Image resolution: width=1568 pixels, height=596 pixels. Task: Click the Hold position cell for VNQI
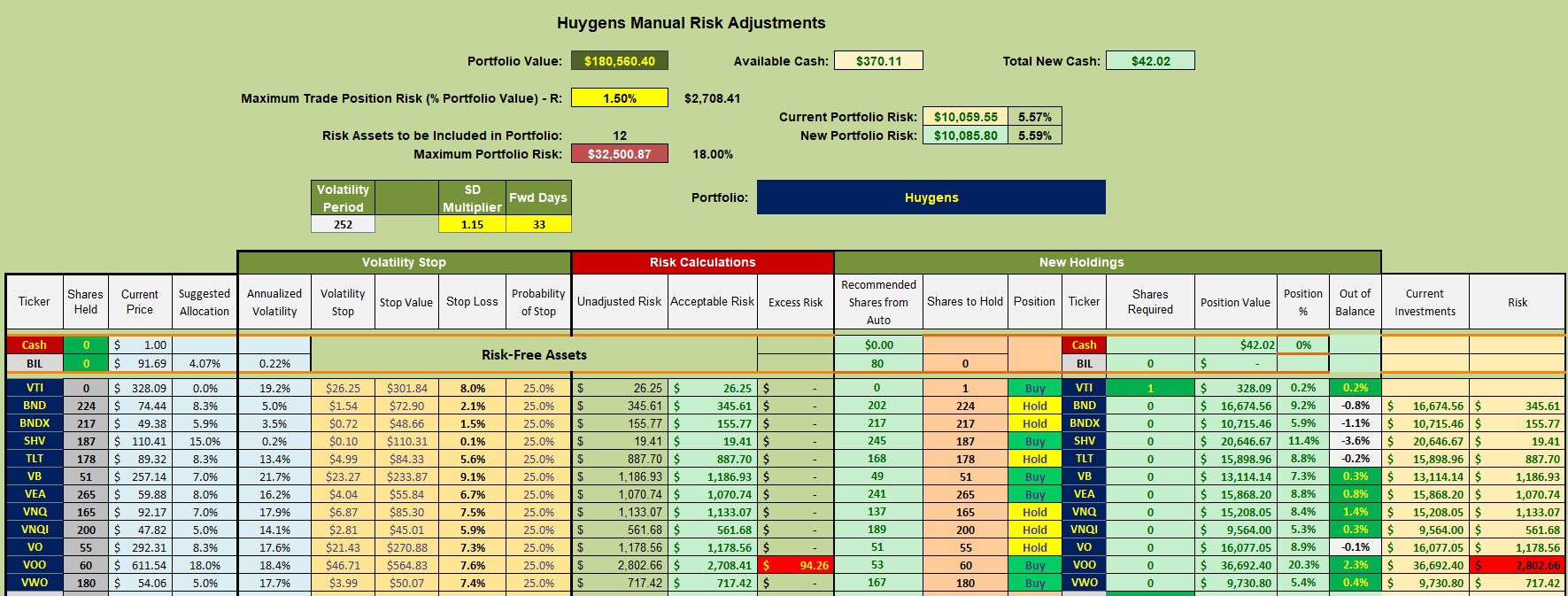[x=1034, y=530]
